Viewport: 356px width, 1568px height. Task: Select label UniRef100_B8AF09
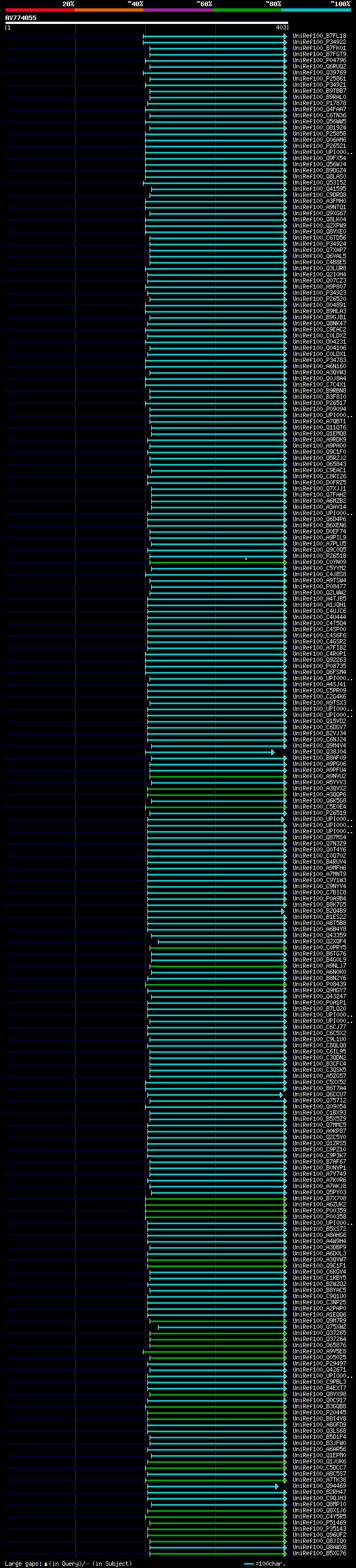(x=319, y=758)
